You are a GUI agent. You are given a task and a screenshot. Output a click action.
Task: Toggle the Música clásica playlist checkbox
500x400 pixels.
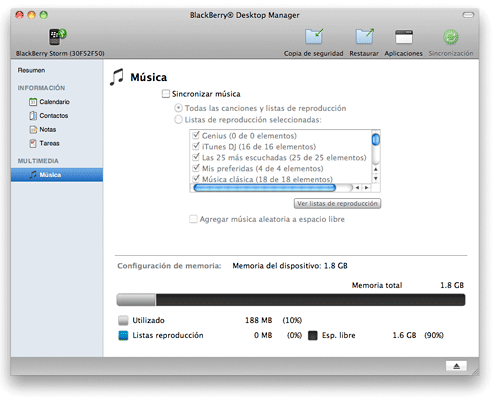click(x=196, y=178)
